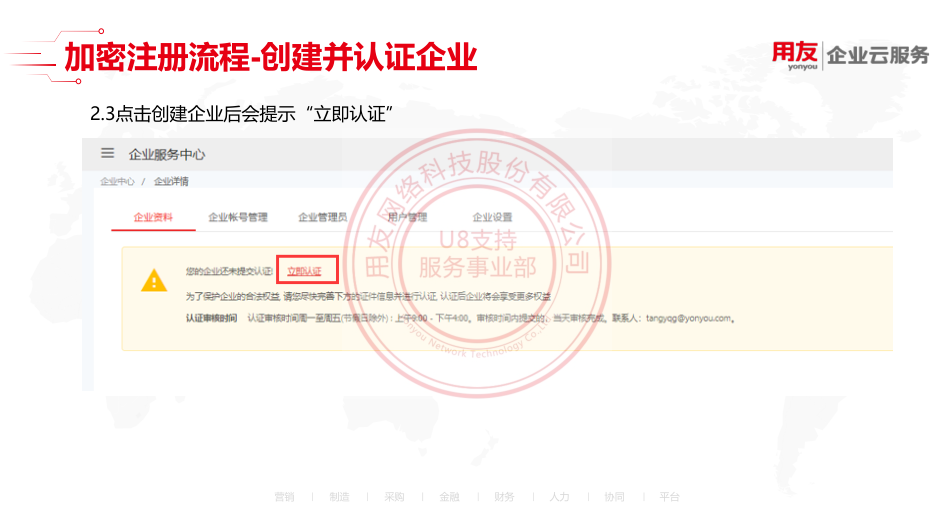The height and width of the screenshot is (527, 950).
Task: Switch to the 企业帐号管理 tab
Action: (238, 217)
